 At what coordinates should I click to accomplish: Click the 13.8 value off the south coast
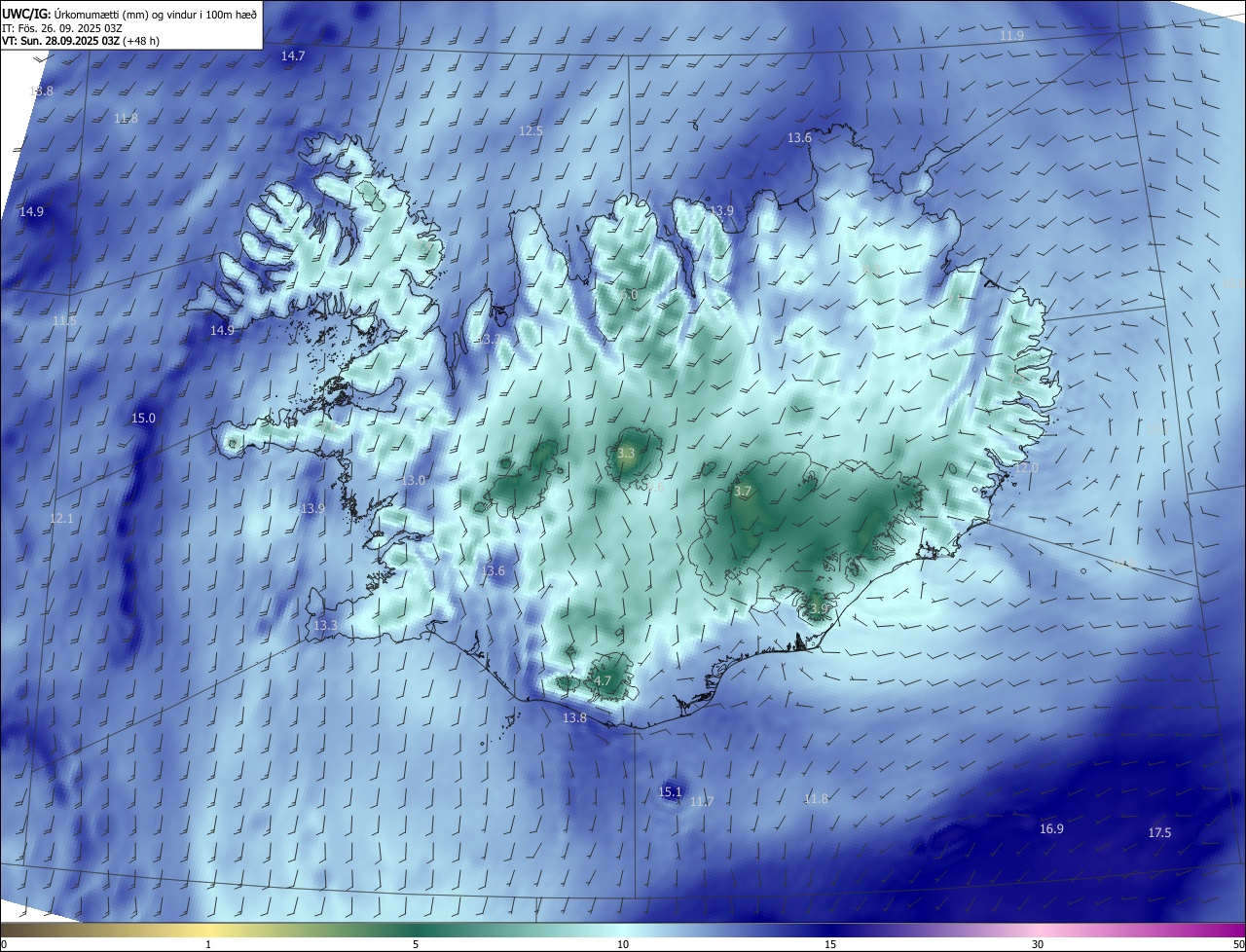pyautogui.click(x=574, y=718)
